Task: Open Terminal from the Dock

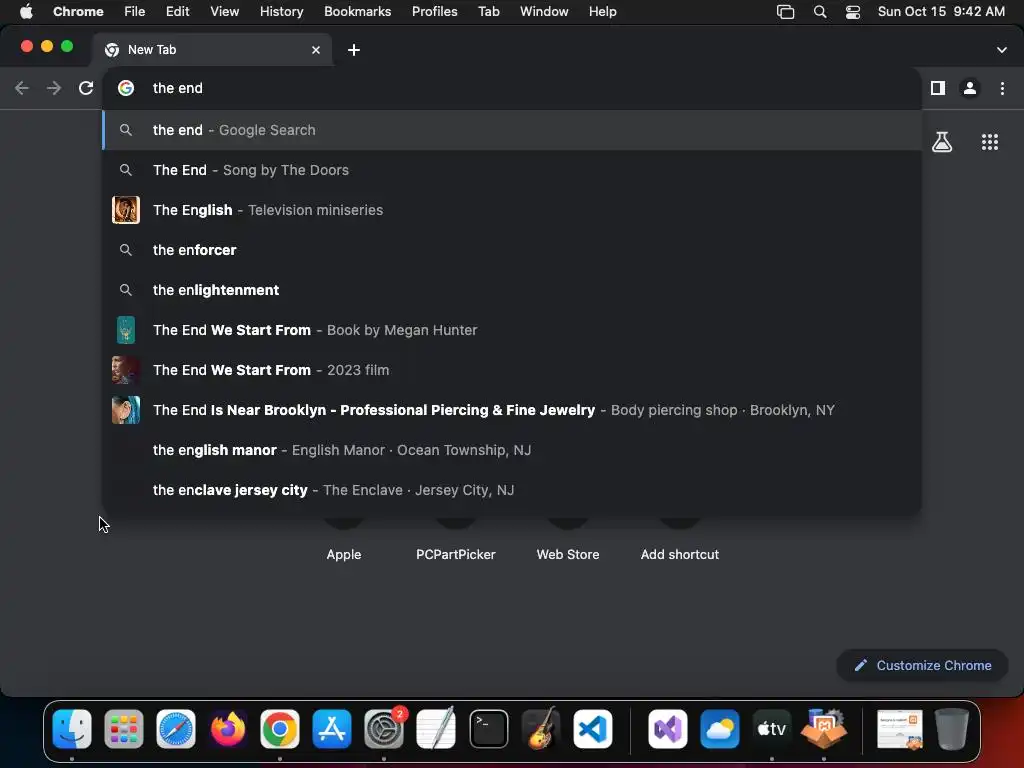Action: coord(488,729)
